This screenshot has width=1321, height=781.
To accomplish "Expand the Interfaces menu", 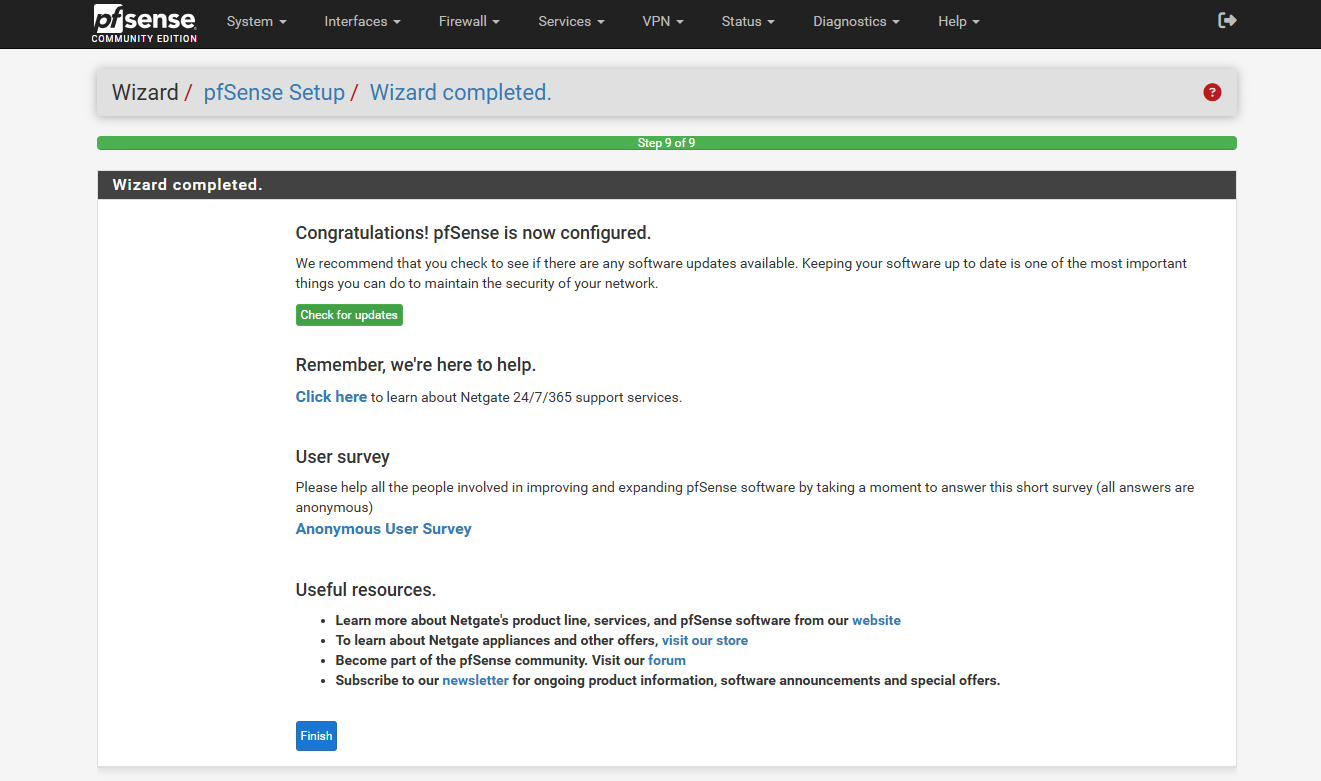I will [x=362, y=21].
